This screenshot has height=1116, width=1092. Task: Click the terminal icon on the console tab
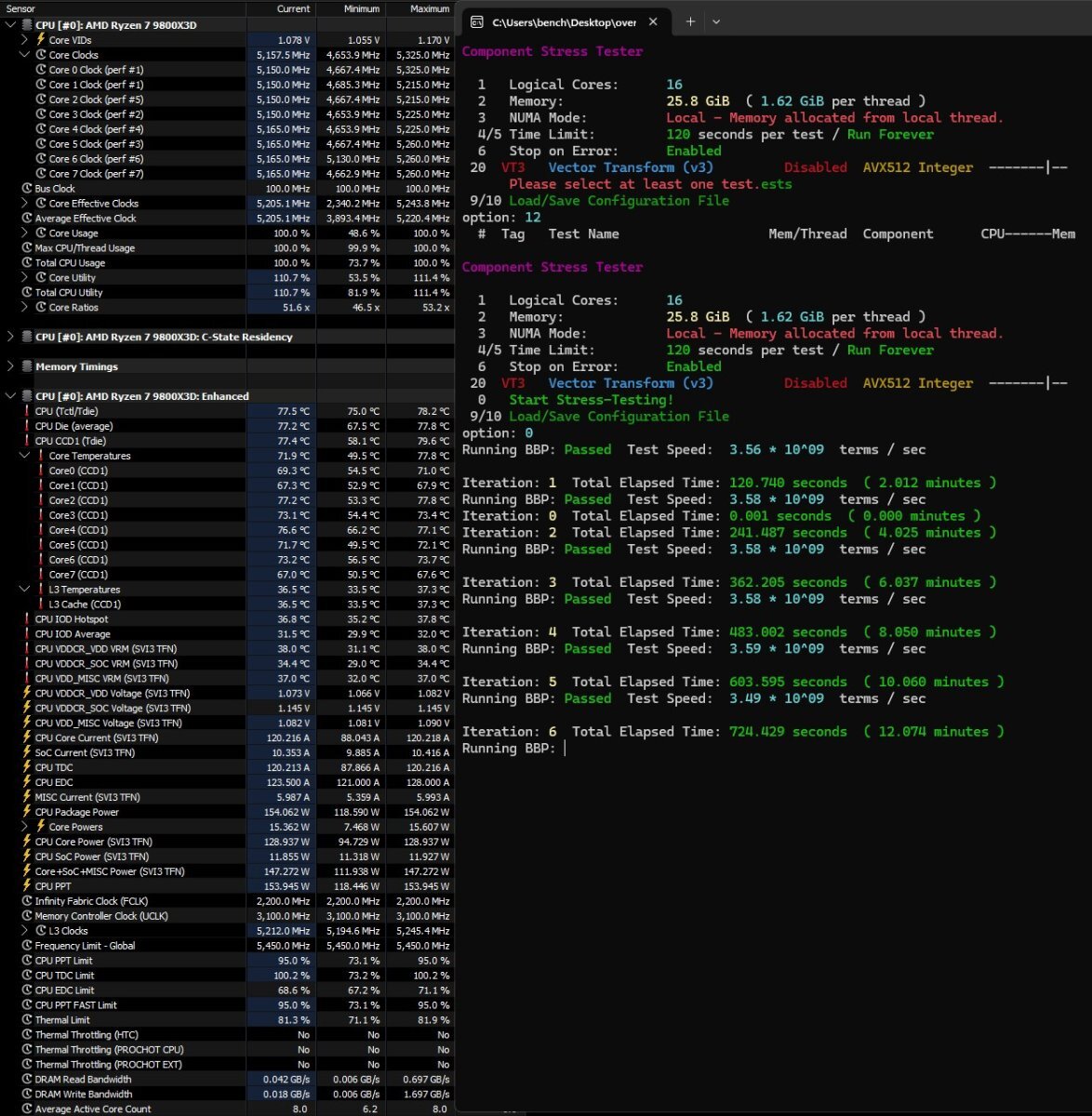pyautogui.click(x=477, y=21)
